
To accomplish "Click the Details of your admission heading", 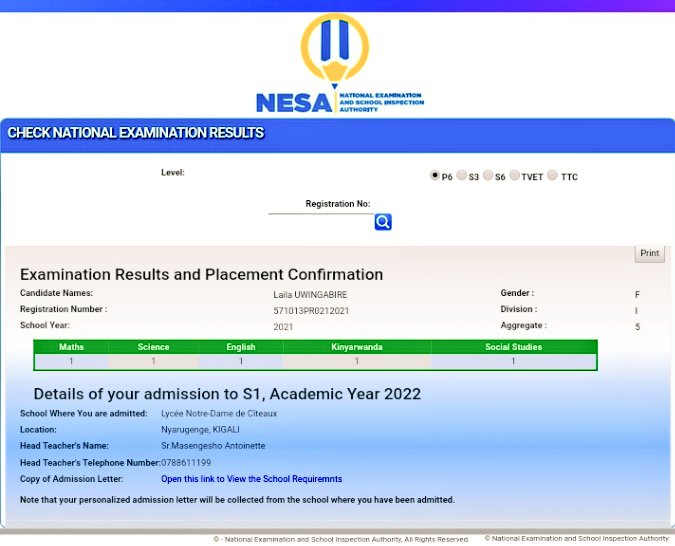I will coord(227,394).
